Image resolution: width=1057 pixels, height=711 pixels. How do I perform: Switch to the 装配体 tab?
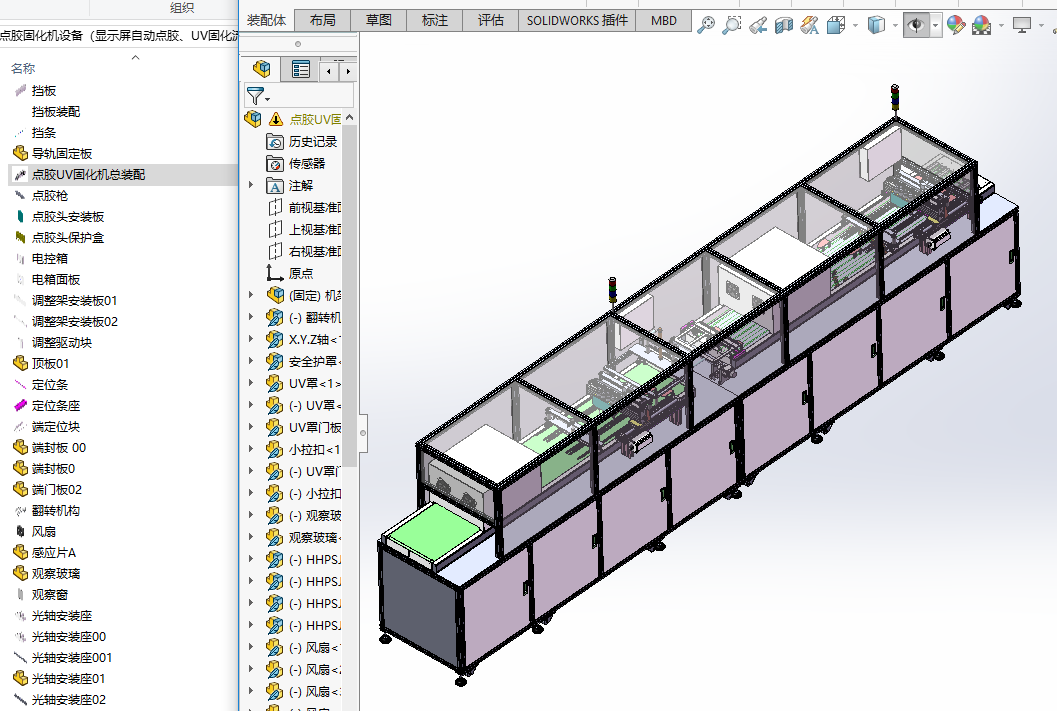[266, 20]
